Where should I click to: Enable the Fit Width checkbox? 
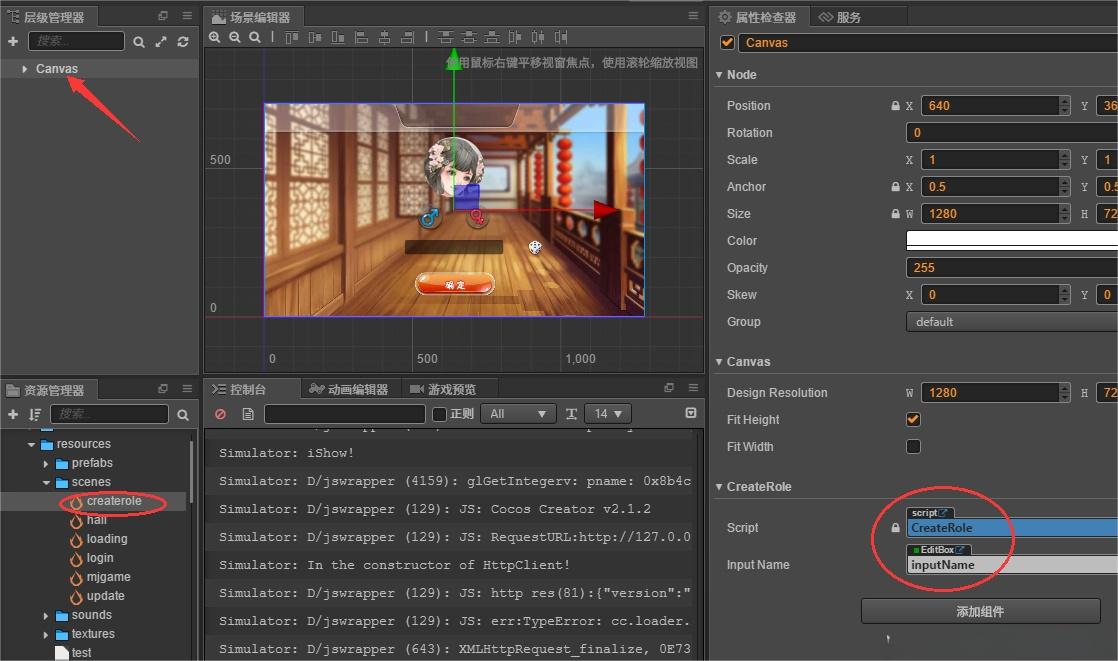tap(913, 447)
